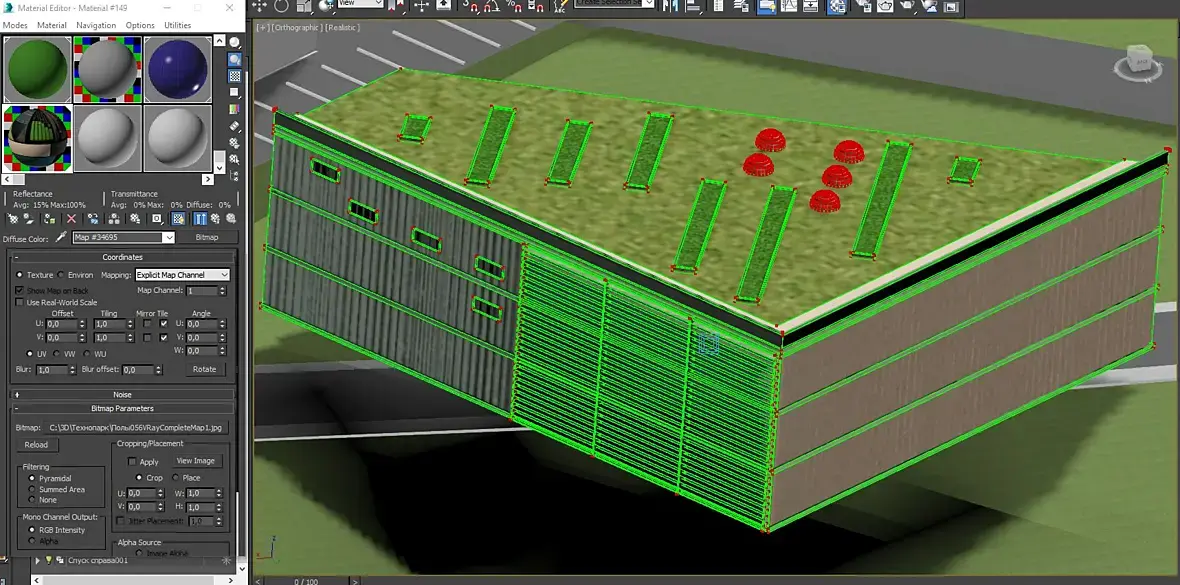Open Sample UV Tiling flyout
Image resolution: width=1180 pixels, height=585 pixels.
(235, 92)
